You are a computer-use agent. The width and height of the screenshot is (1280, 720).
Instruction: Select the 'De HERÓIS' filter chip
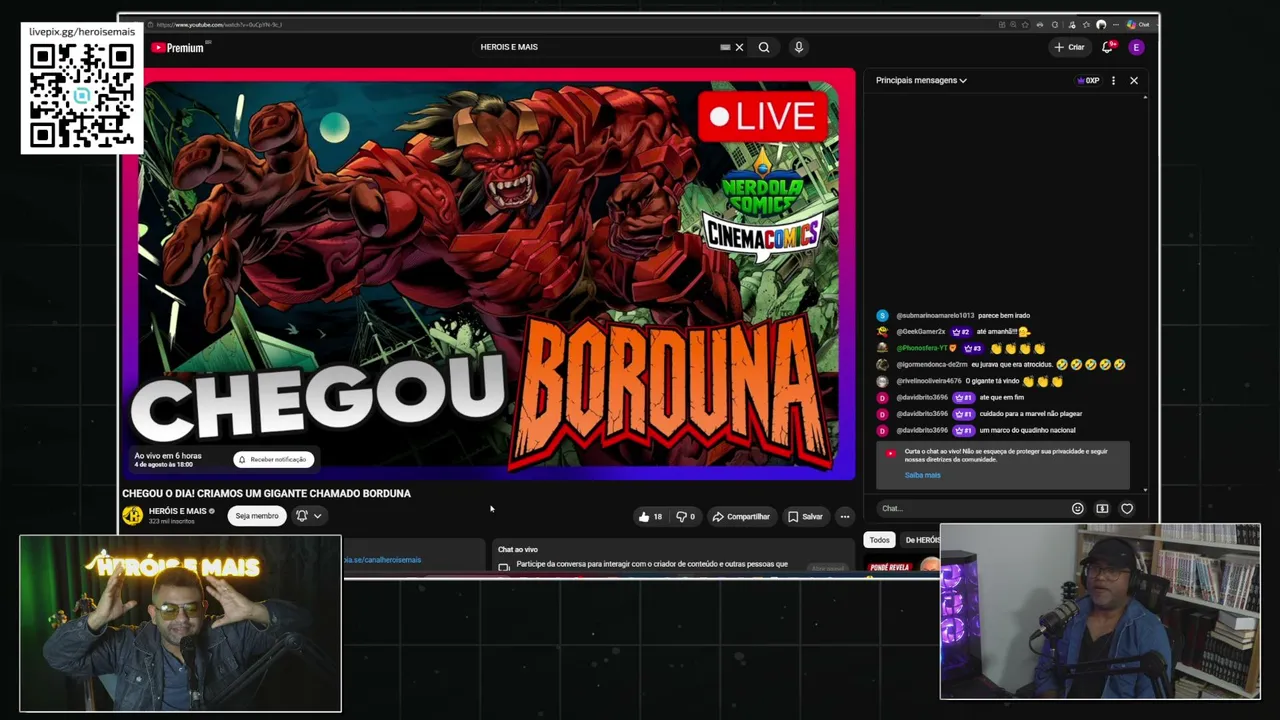tap(921, 540)
